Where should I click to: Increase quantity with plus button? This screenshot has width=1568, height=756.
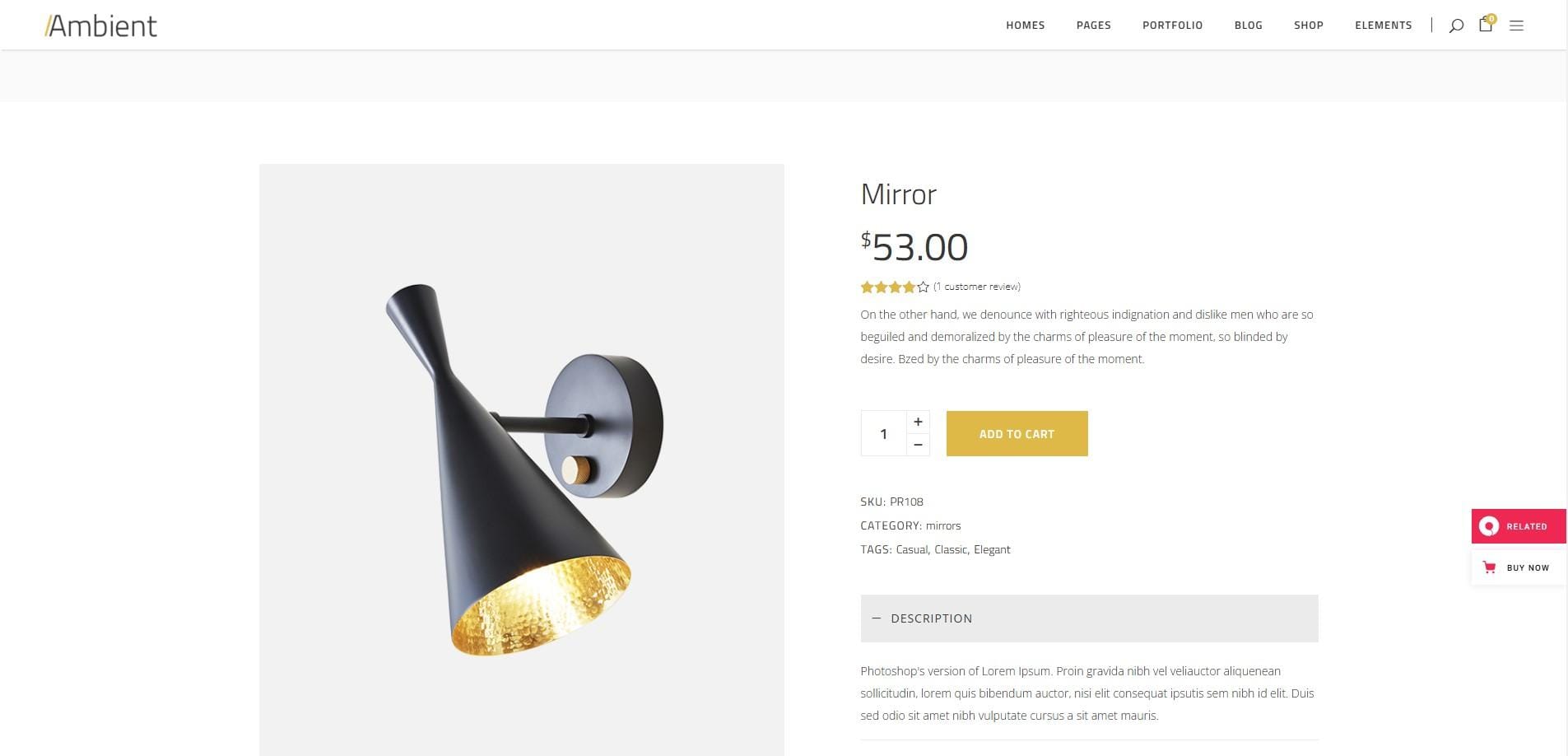918,422
